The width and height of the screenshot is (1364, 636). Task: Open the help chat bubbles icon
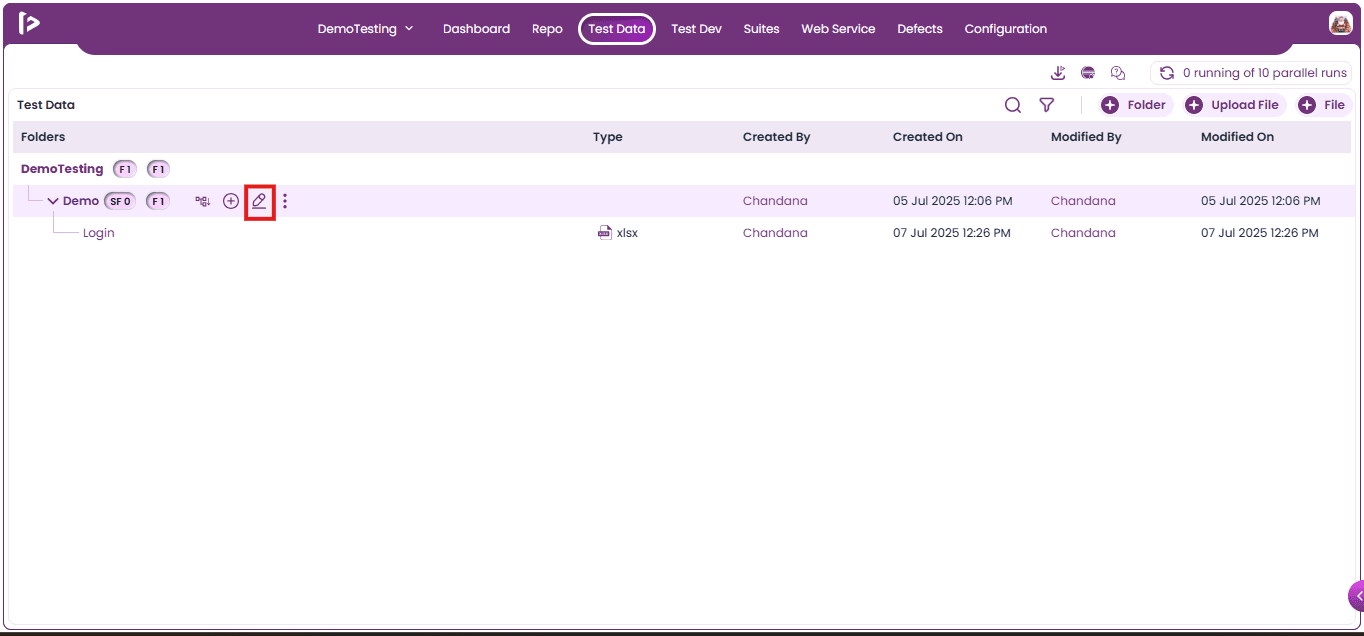coord(1118,73)
